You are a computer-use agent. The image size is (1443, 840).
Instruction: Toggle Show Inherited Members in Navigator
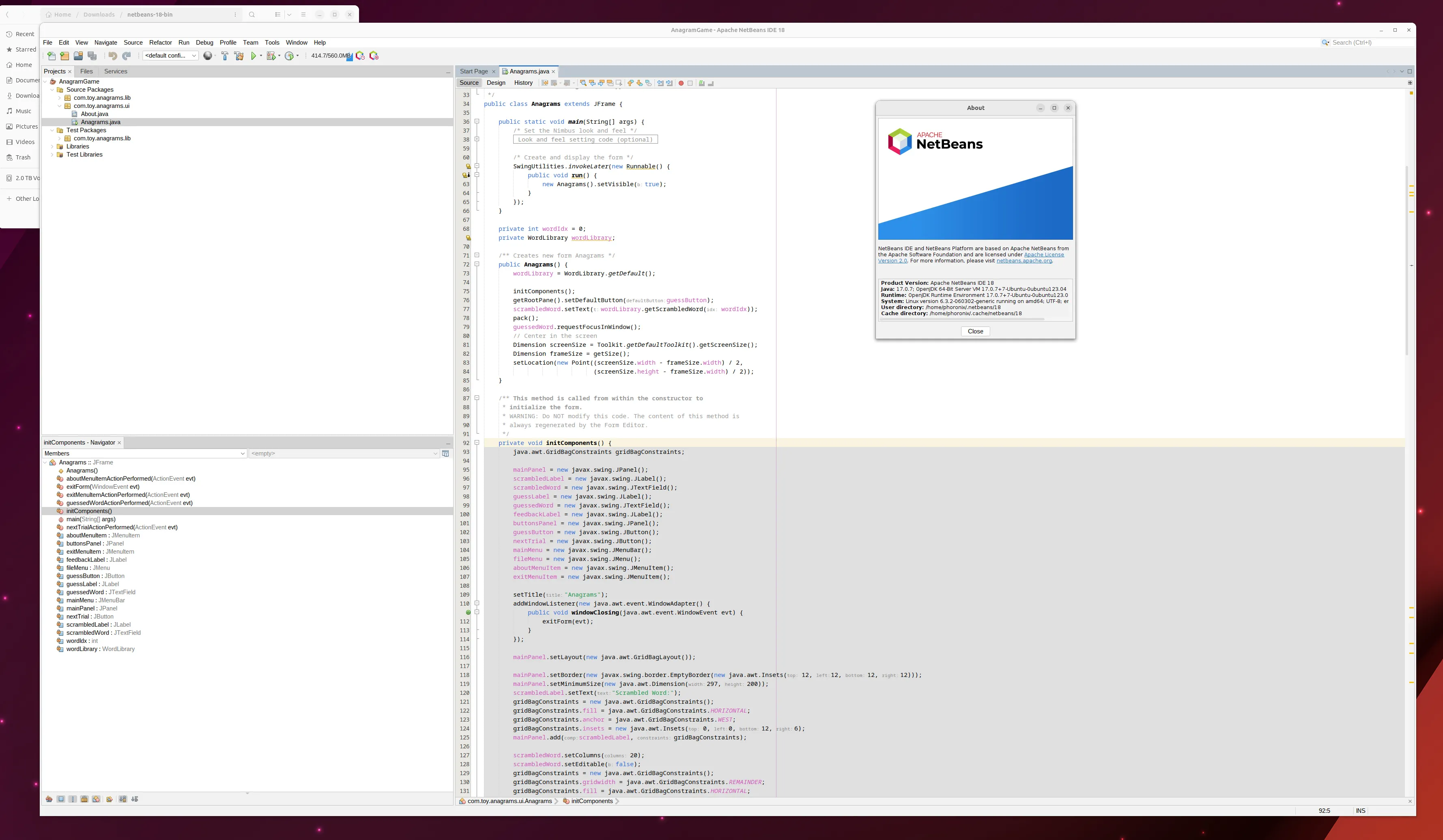point(49,799)
